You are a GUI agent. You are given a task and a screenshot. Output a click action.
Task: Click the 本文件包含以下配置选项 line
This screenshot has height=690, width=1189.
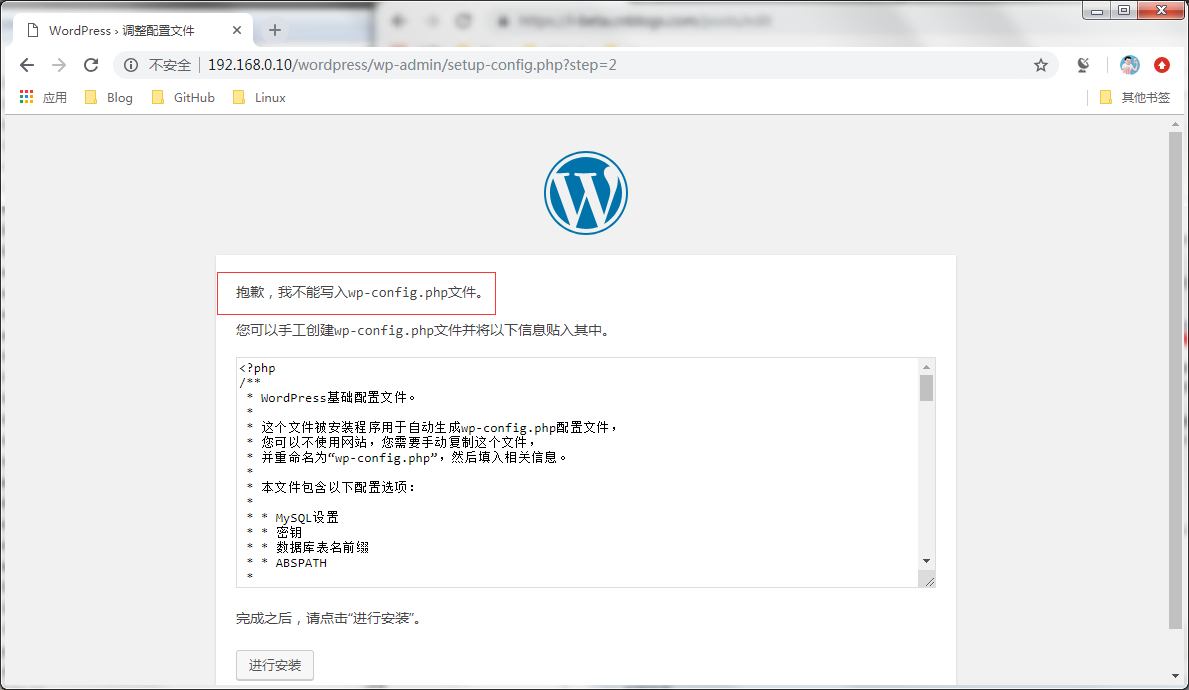point(338,488)
